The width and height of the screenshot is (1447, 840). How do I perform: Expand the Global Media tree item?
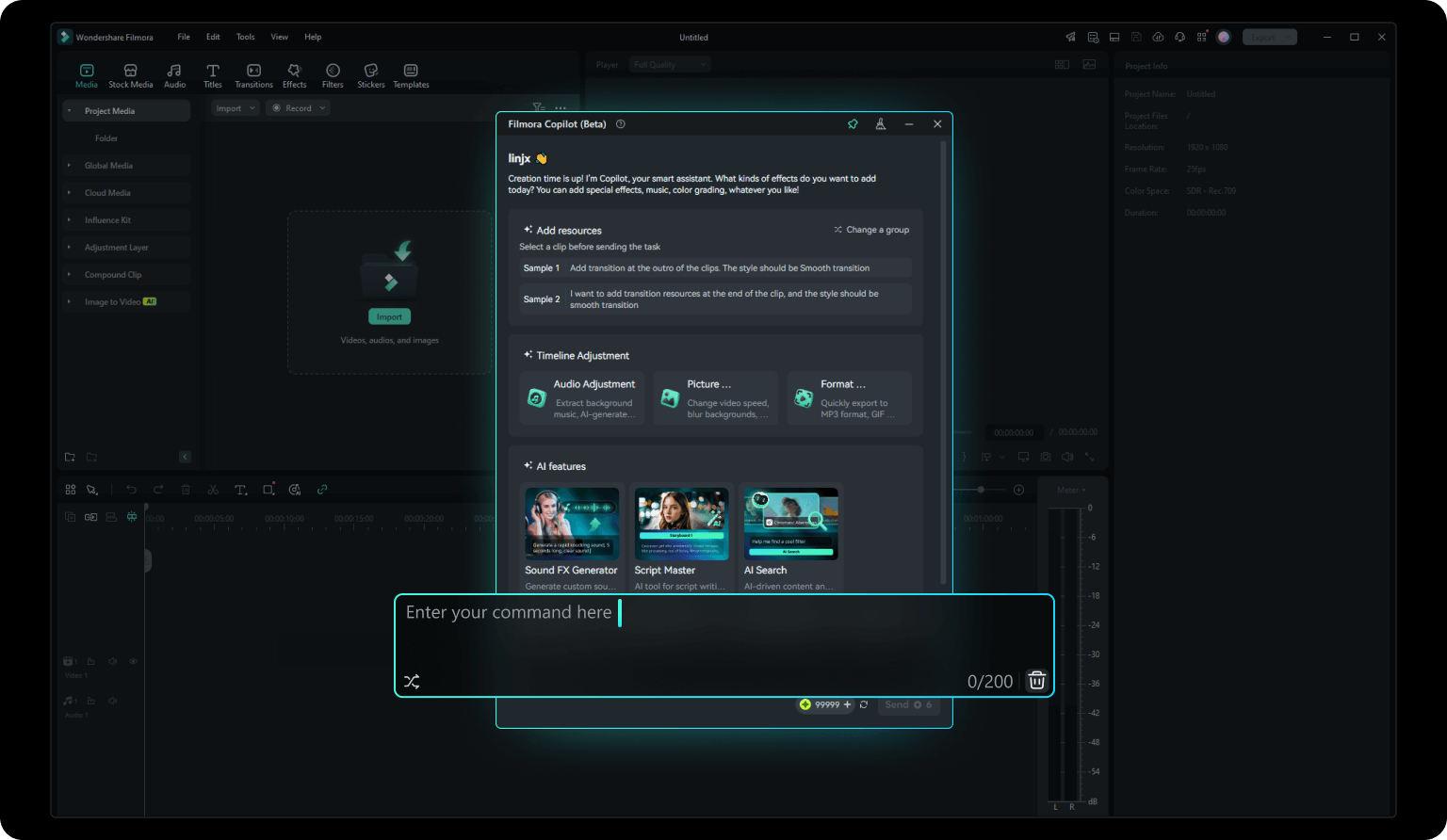coord(126,166)
